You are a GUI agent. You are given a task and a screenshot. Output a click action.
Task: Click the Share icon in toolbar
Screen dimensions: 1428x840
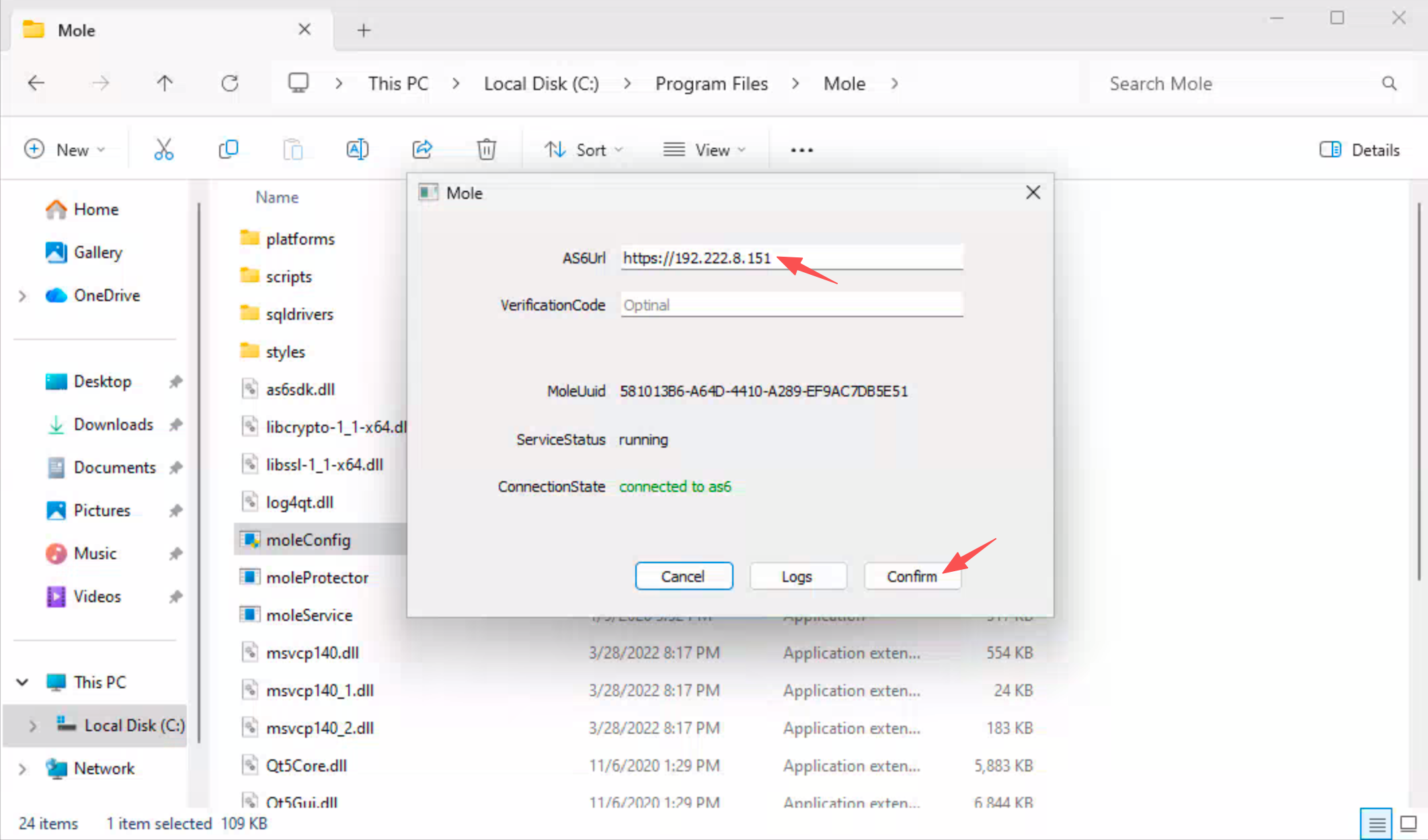click(x=422, y=149)
